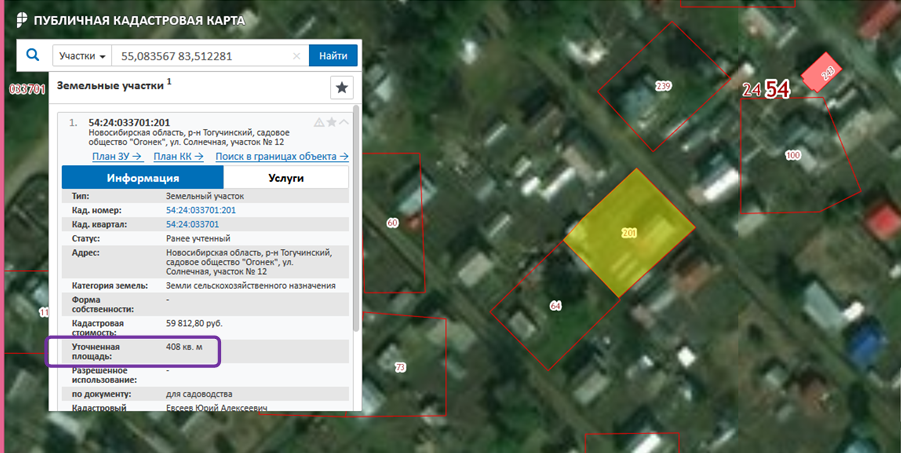Open cadastral number link 54:24:033701:201

(x=201, y=210)
